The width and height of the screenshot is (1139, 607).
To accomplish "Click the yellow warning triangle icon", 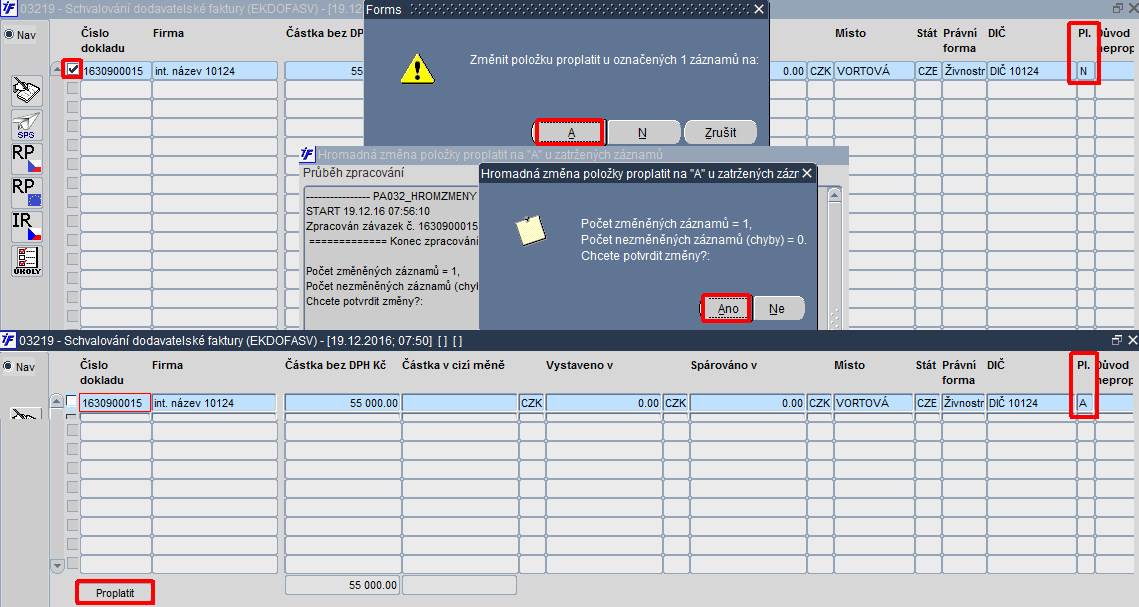I will point(418,70).
